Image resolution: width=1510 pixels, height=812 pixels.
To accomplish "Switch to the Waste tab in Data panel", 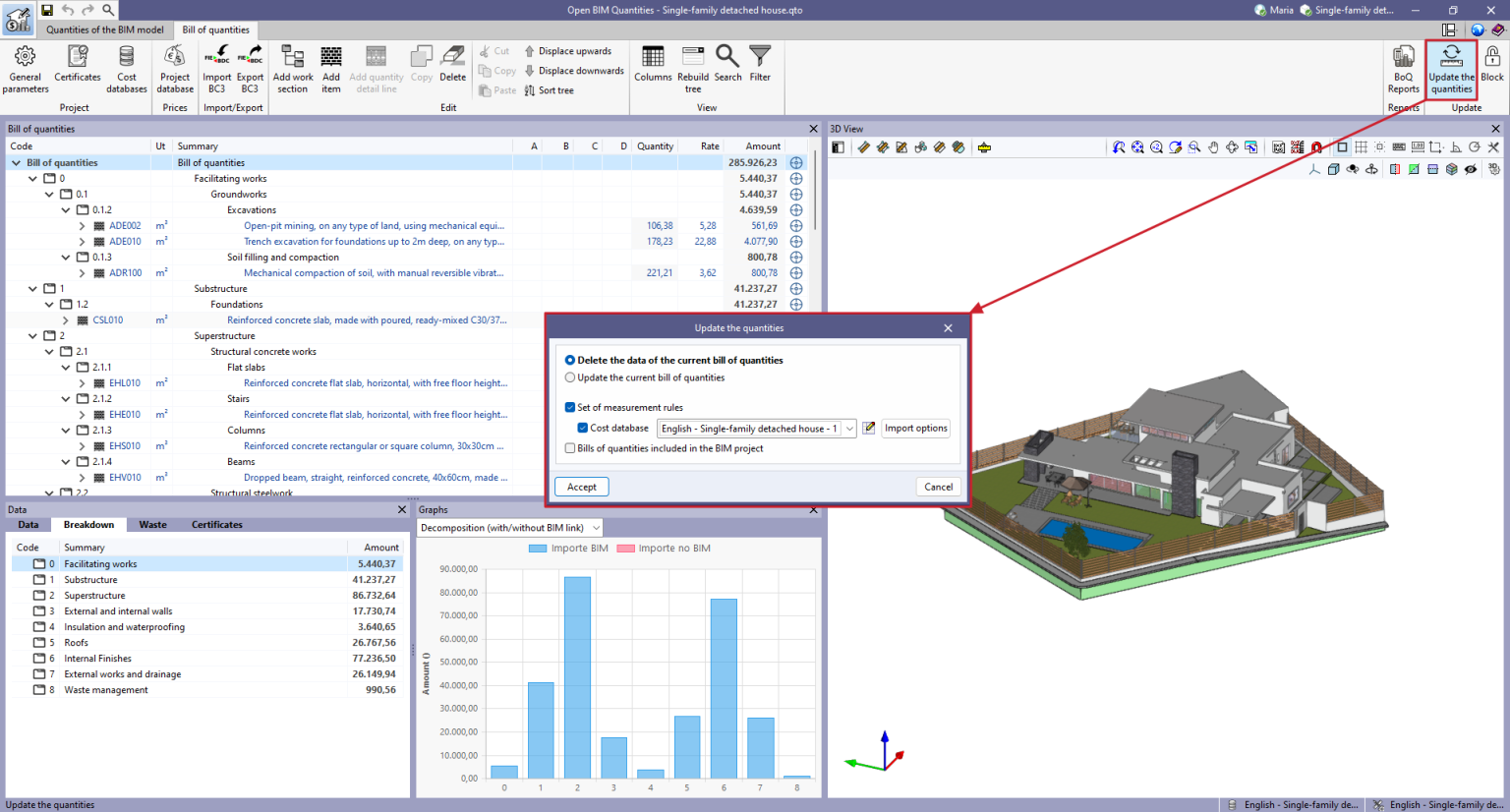I will (152, 524).
